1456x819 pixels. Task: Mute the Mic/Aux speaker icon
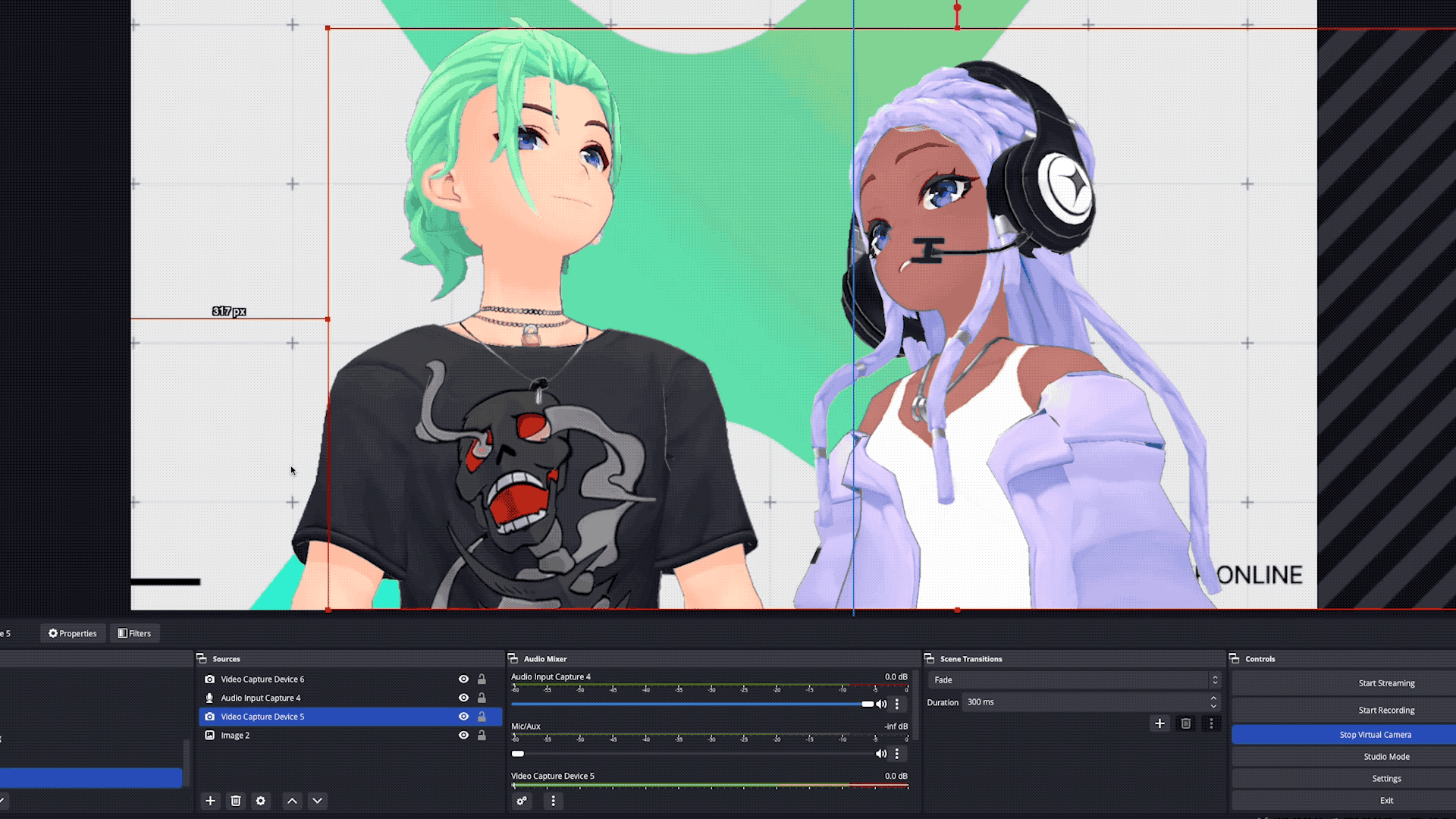click(881, 753)
